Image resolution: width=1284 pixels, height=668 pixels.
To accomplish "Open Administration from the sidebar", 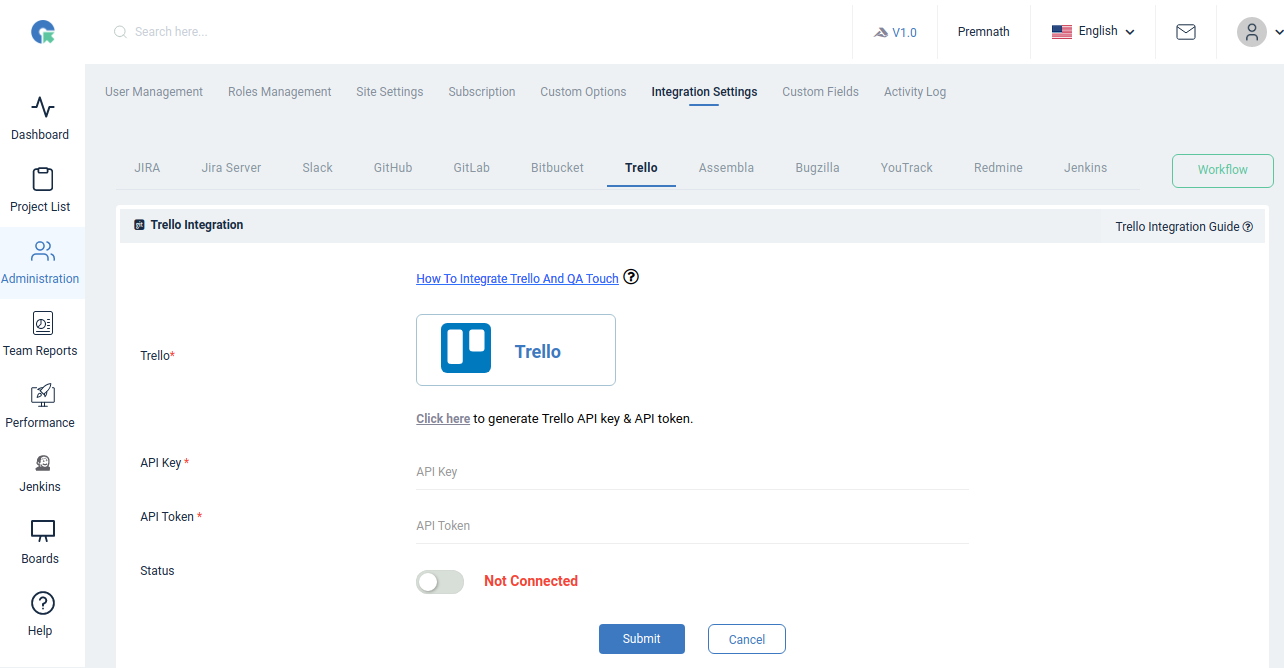I will (40, 262).
